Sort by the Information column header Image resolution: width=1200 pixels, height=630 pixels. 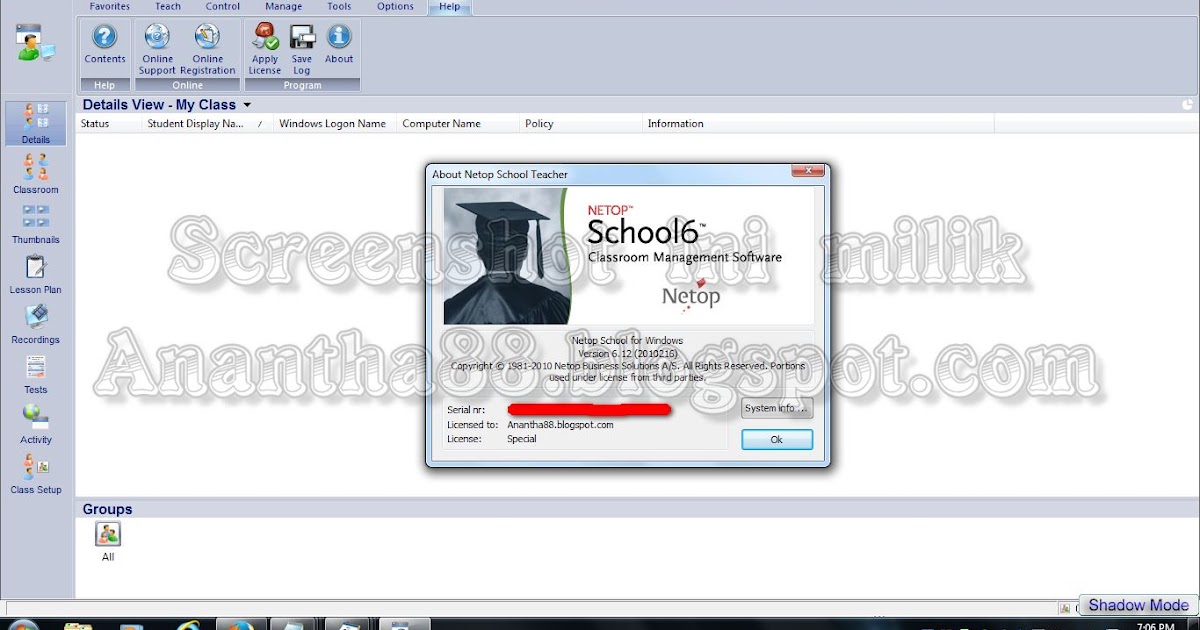click(818, 124)
